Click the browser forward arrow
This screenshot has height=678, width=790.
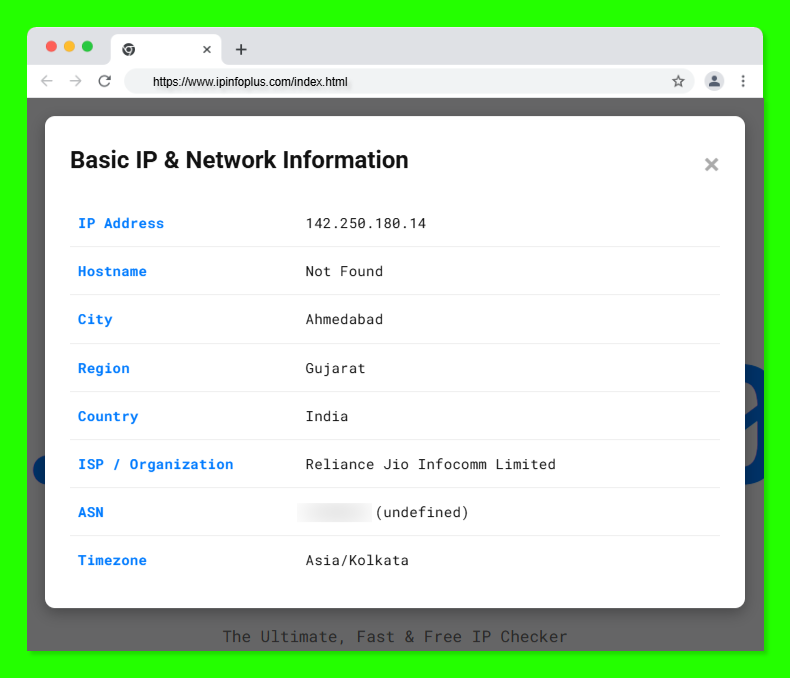tap(76, 81)
